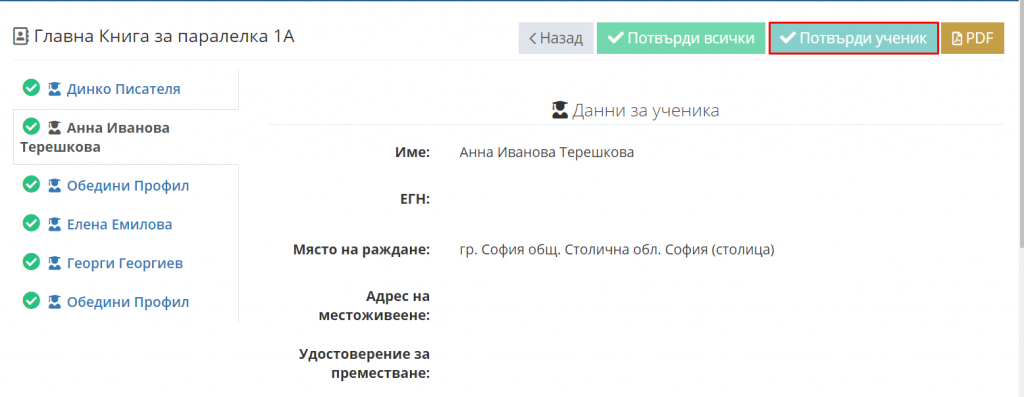Confirm student with Потвърди ученик

coord(854,39)
